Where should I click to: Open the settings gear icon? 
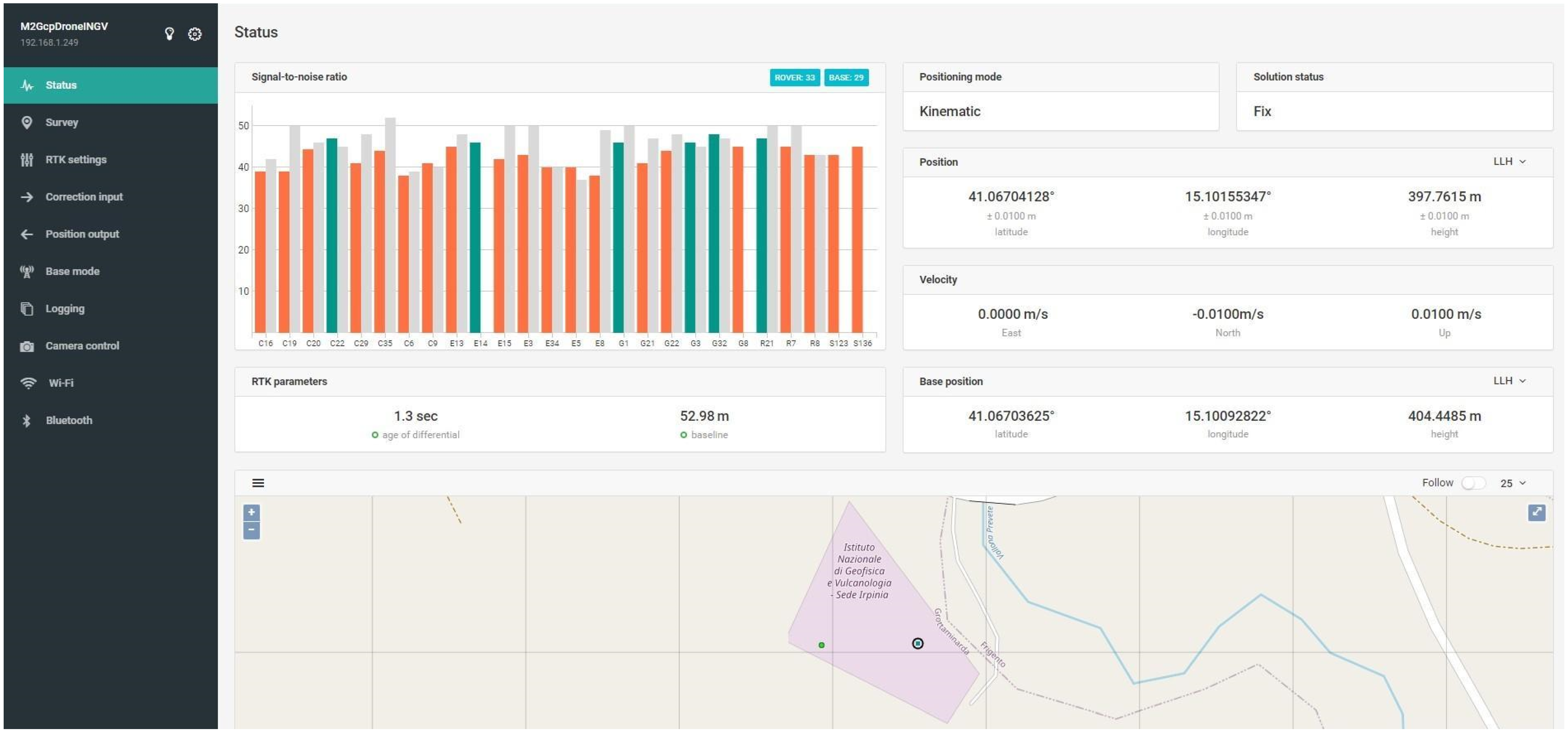(195, 34)
